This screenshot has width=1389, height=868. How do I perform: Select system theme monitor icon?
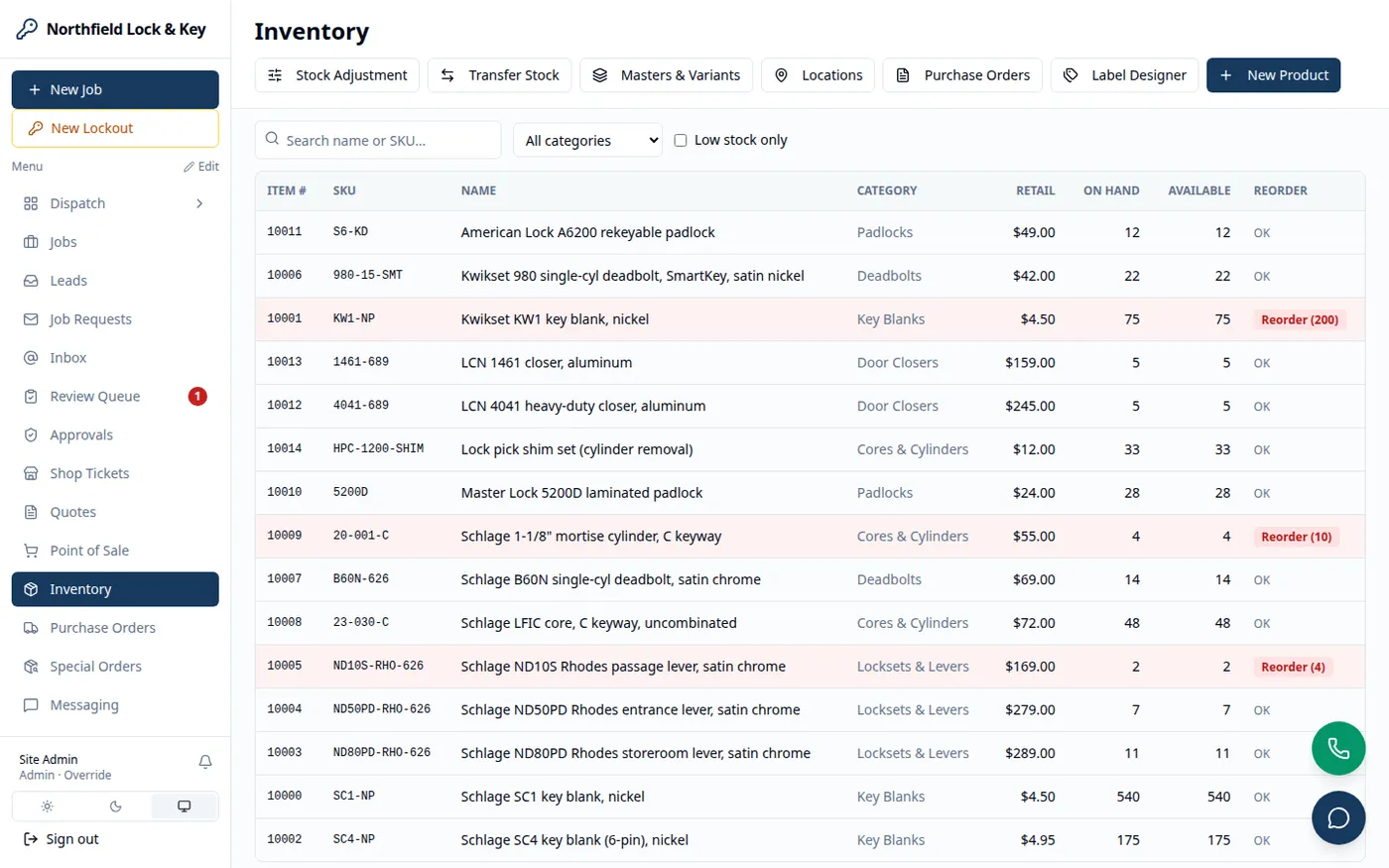[185, 806]
